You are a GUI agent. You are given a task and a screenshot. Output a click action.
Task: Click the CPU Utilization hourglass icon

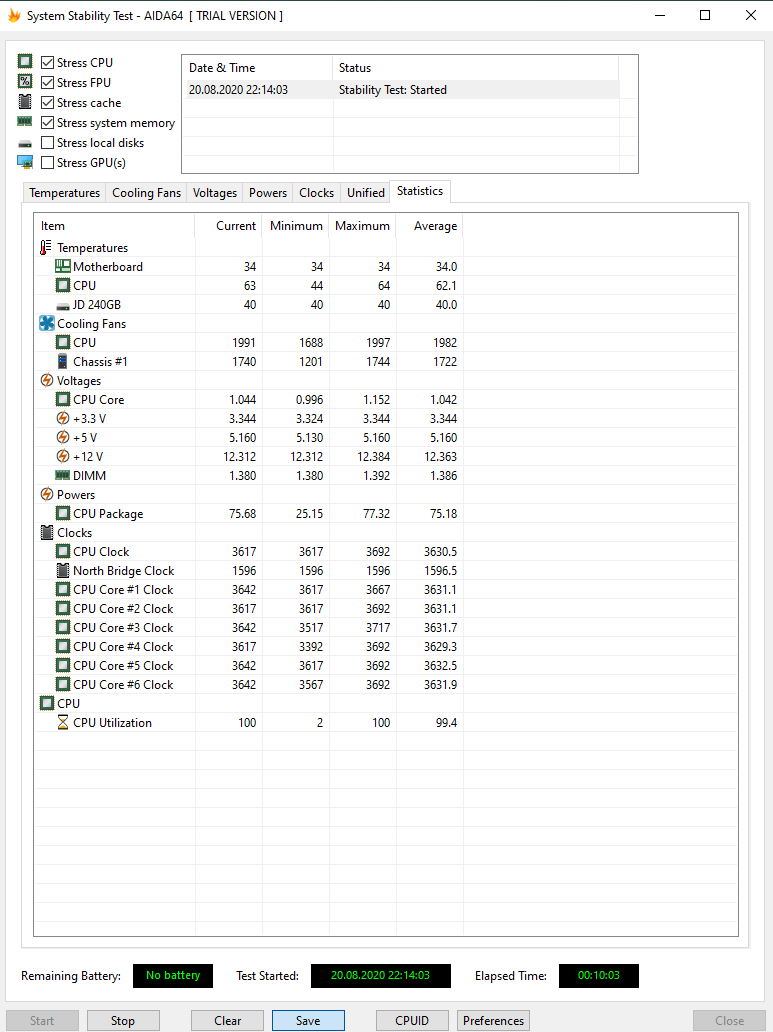point(63,722)
